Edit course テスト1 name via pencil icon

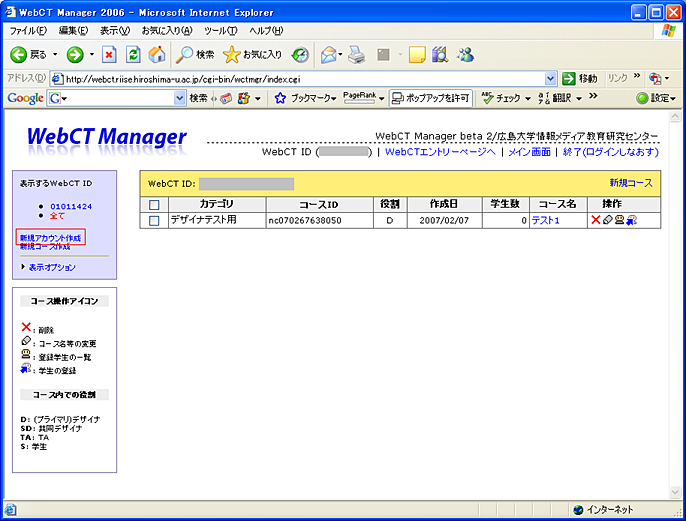click(607, 220)
